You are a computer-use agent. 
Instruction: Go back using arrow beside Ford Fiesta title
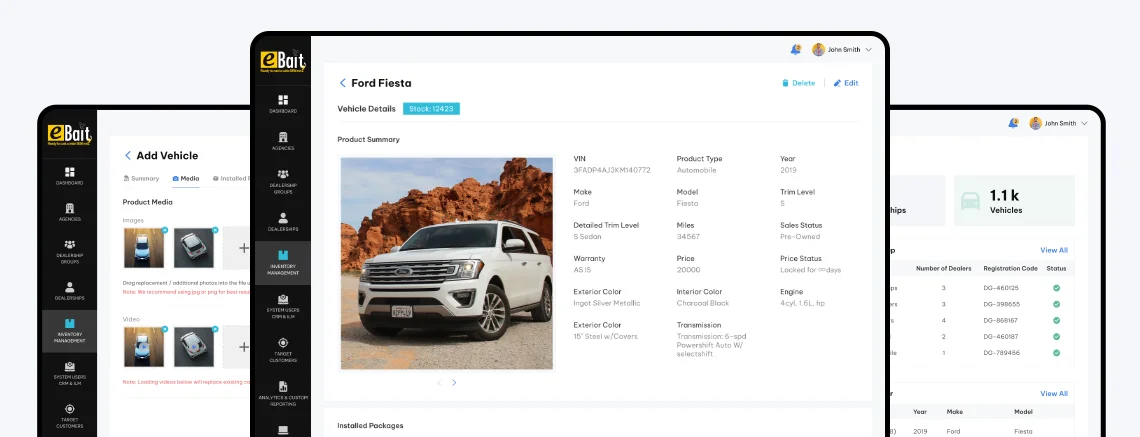coord(342,83)
